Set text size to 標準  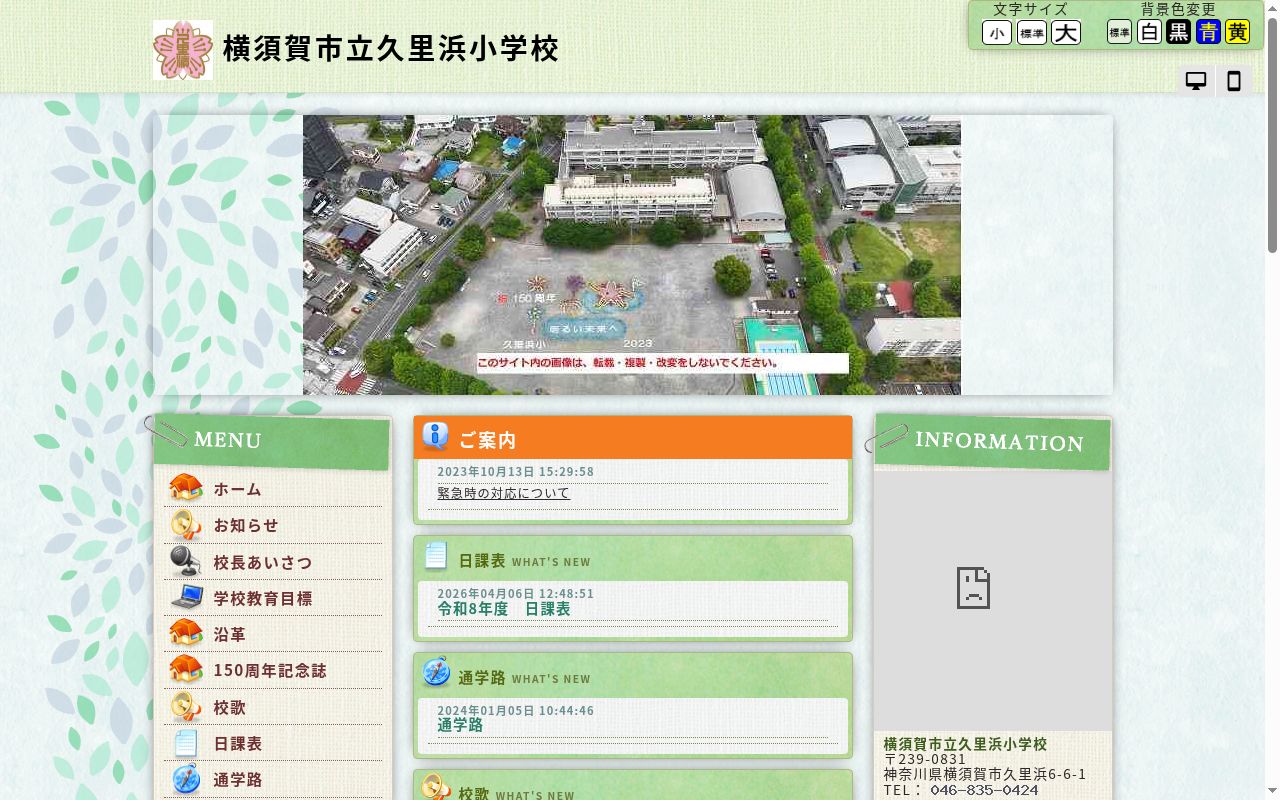(1032, 33)
